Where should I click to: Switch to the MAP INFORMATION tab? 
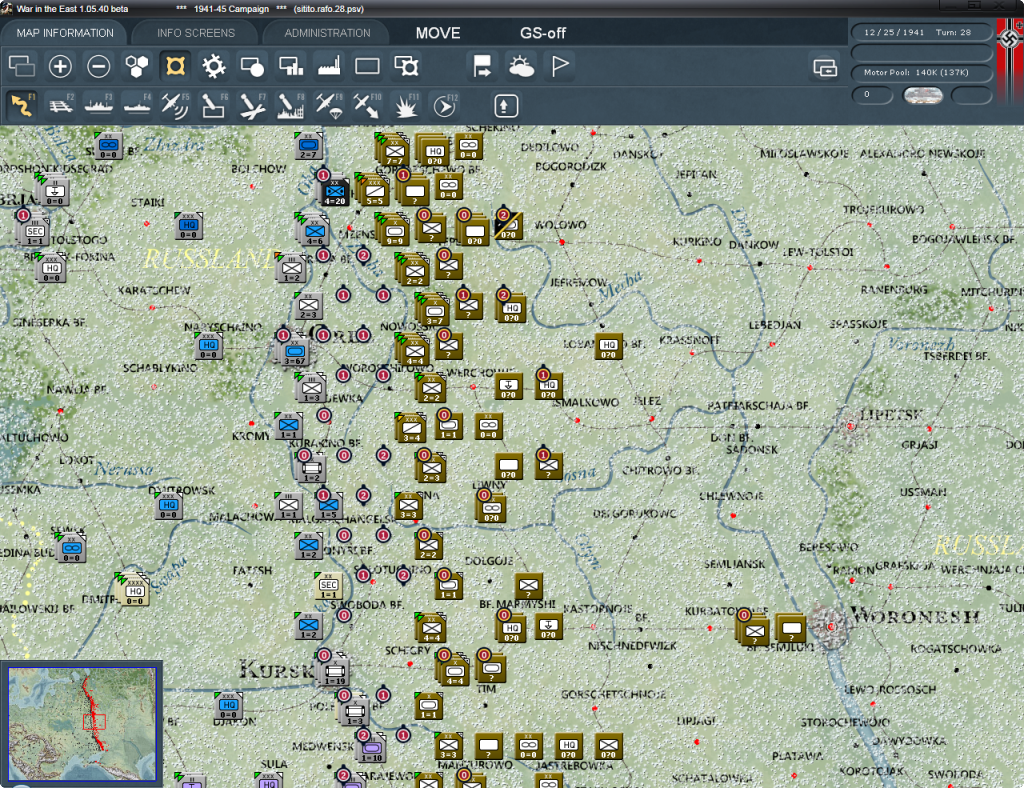click(x=65, y=33)
